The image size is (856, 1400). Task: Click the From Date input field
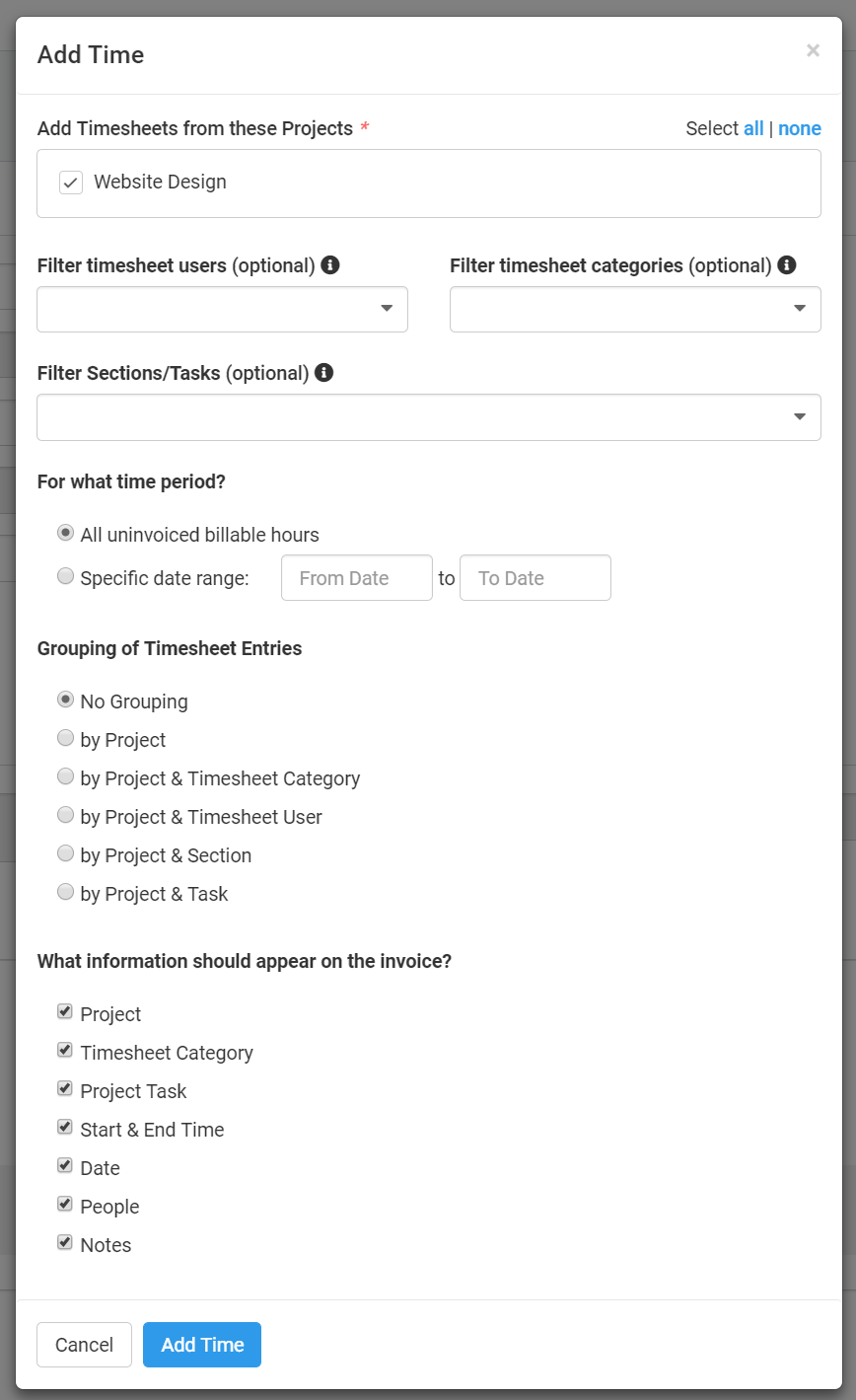pyautogui.click(x=357, y=578)
